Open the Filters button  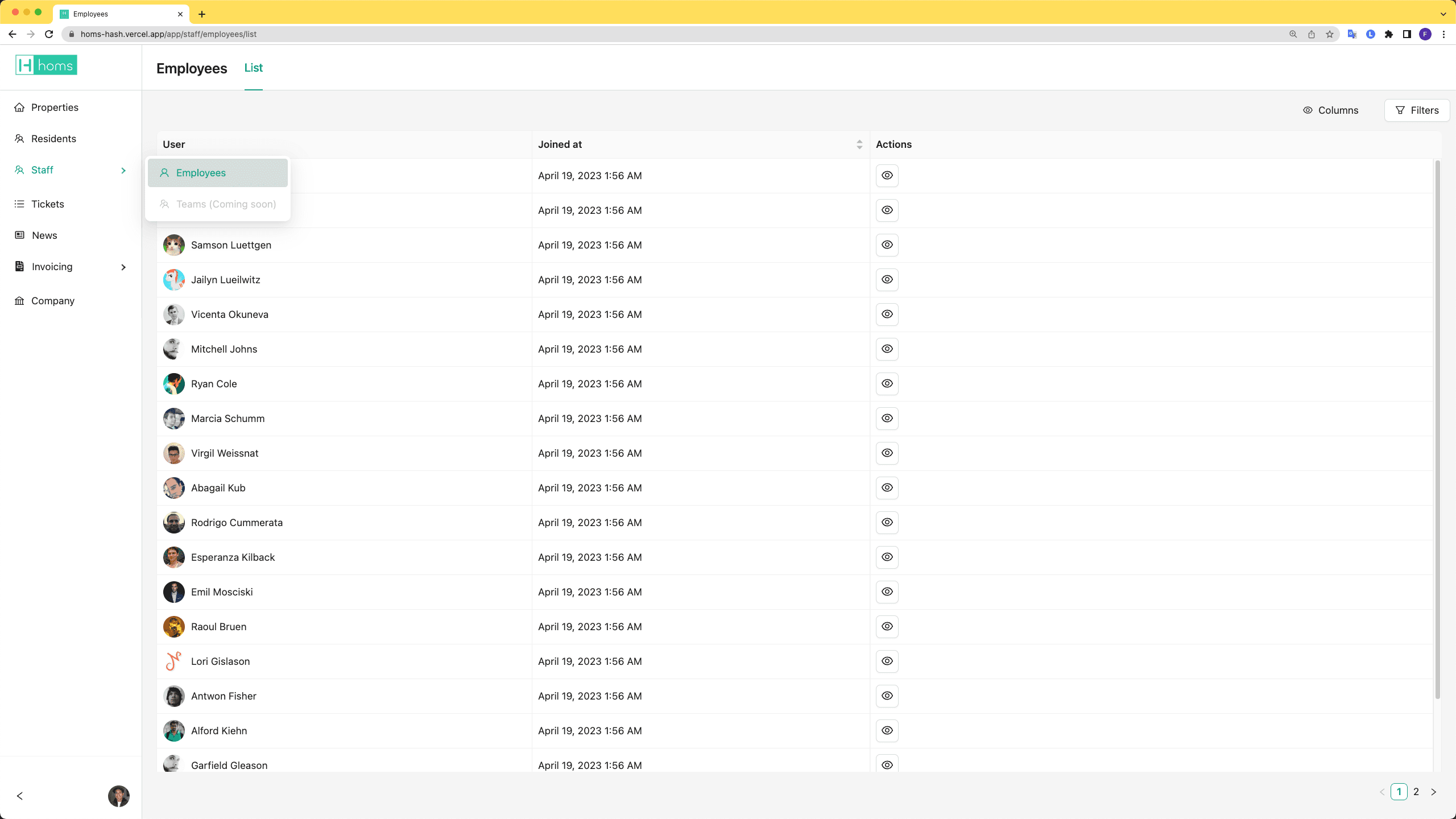pos(1417,110)
